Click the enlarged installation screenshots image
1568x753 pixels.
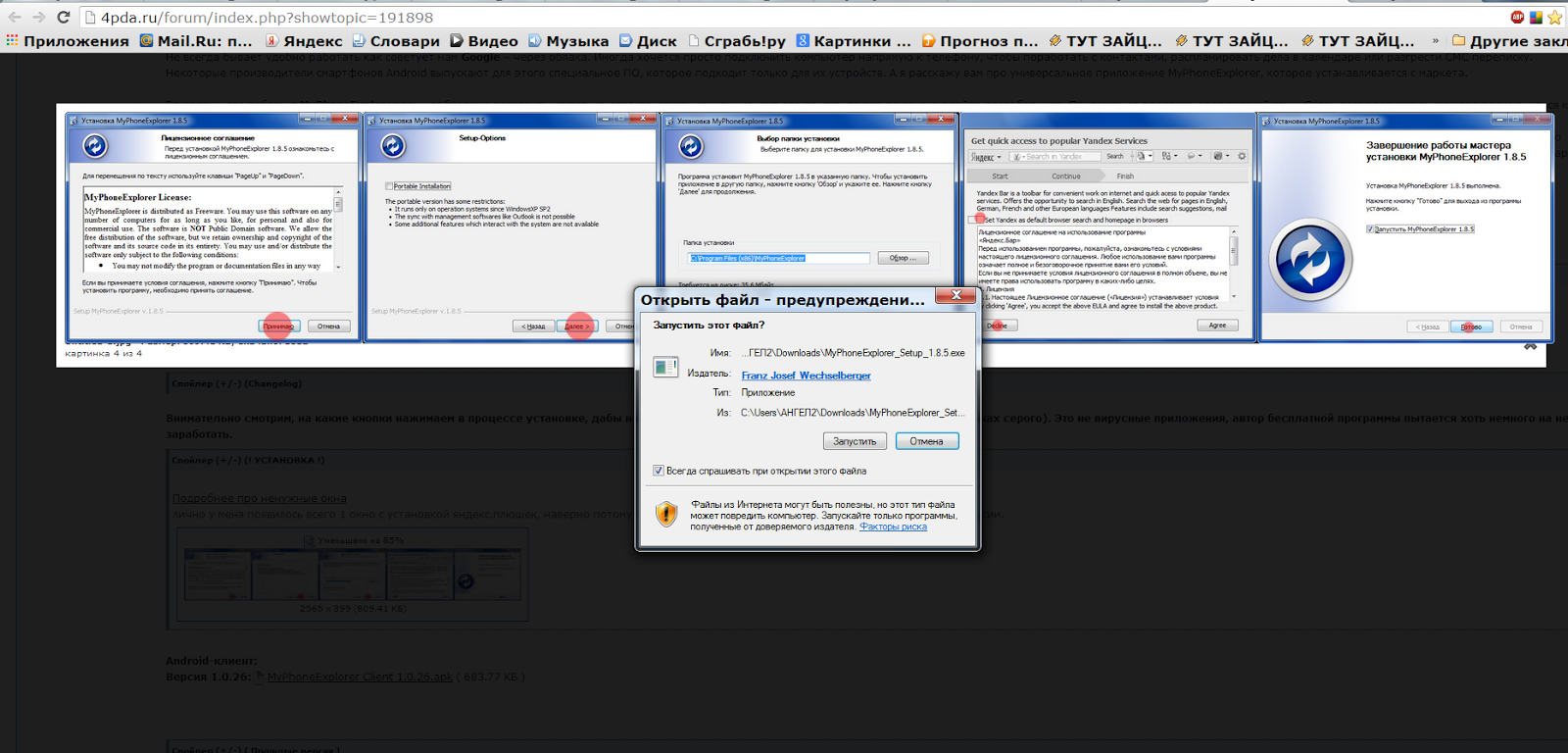coord(808,226)
